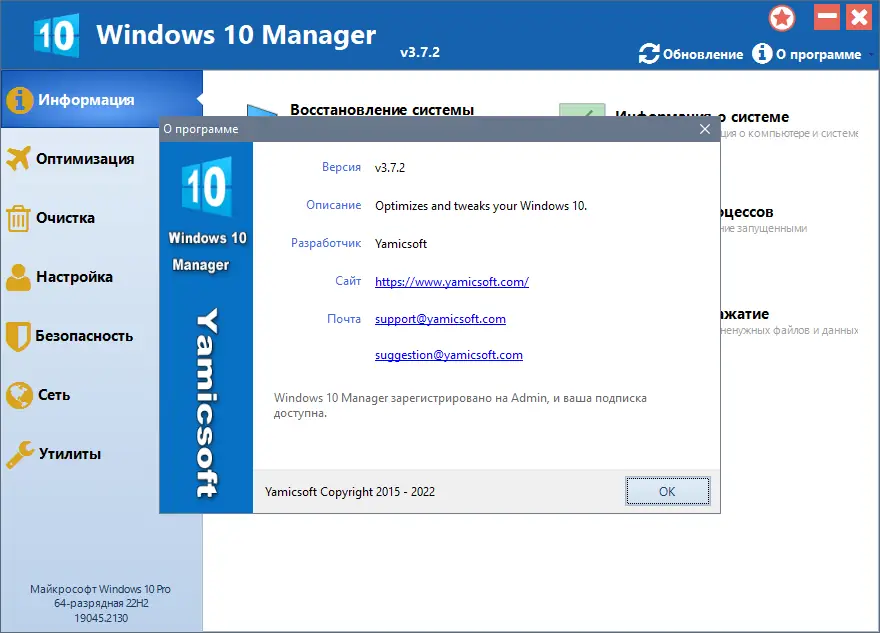Click the wrench Utilities icon
This screenshot has height=633, width=880.
(20, 455)
